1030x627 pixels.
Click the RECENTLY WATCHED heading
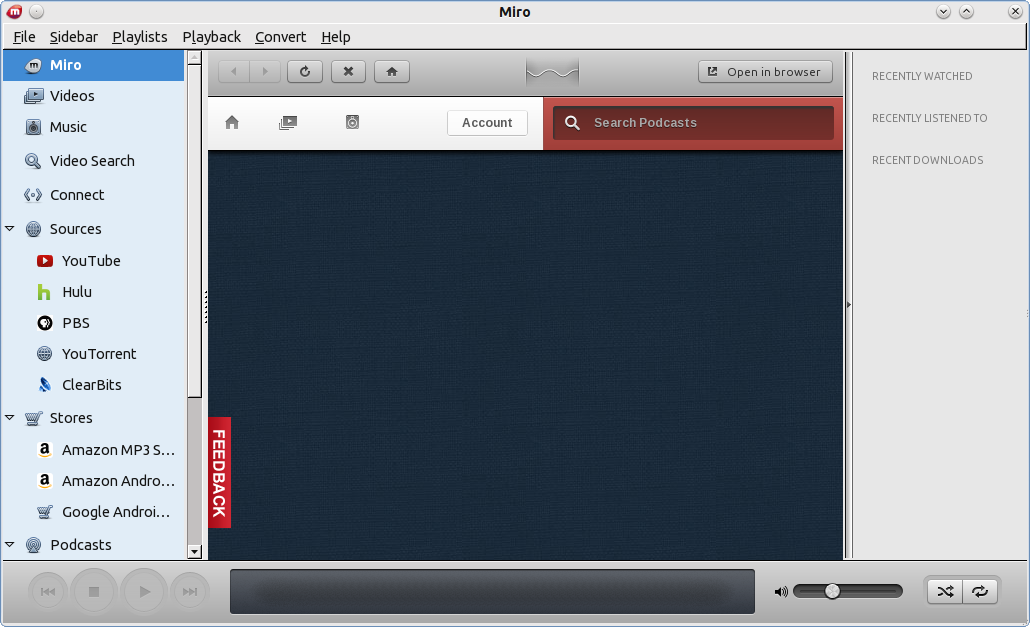[922, 76]
